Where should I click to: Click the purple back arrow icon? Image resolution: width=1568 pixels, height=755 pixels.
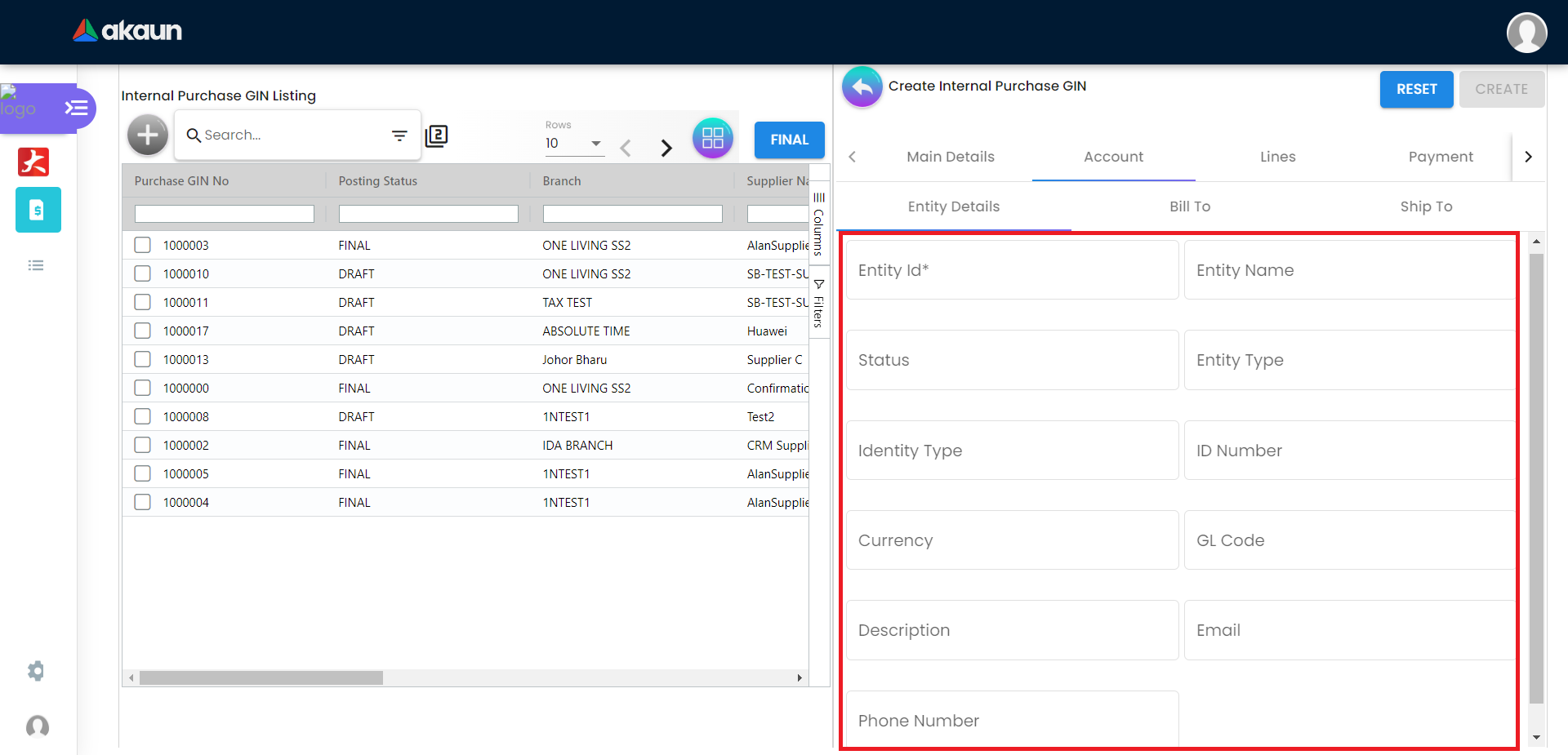[x=862, y=87]
